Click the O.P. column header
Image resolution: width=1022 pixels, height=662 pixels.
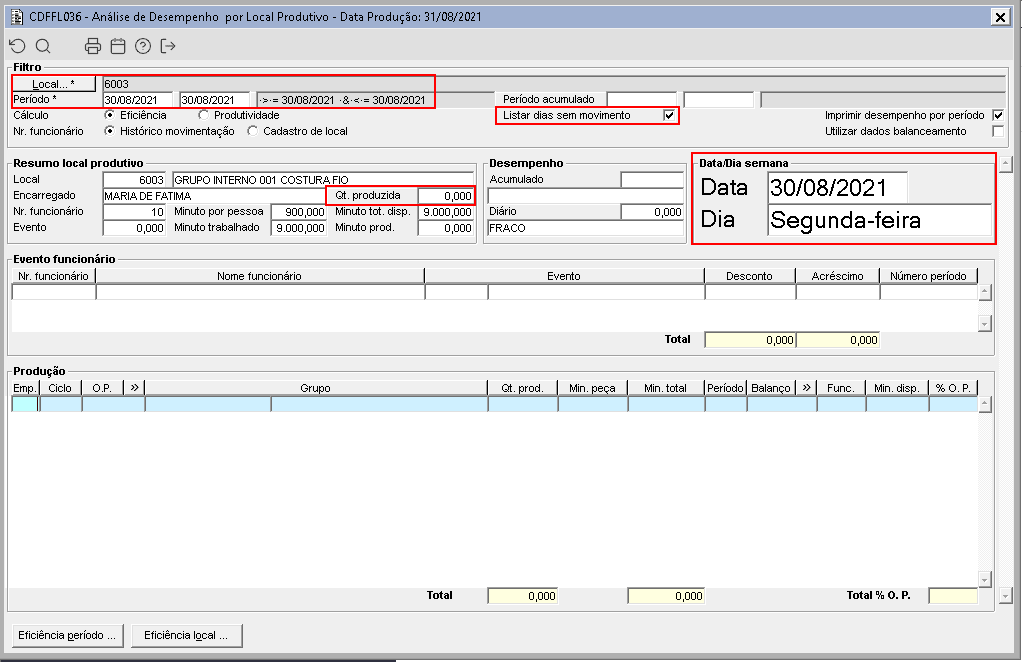[x=102, y=388]
